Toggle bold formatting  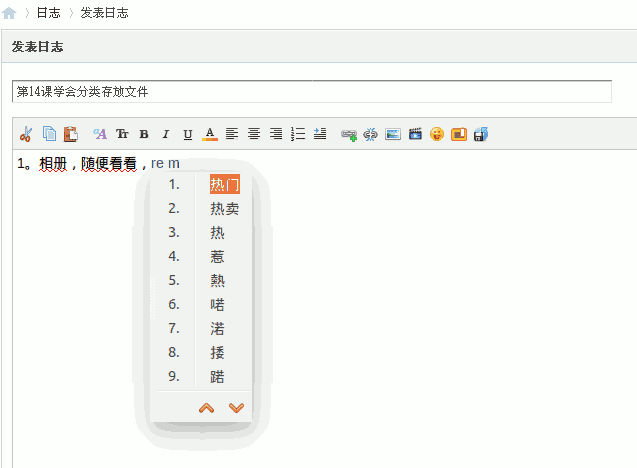point(144,134)
